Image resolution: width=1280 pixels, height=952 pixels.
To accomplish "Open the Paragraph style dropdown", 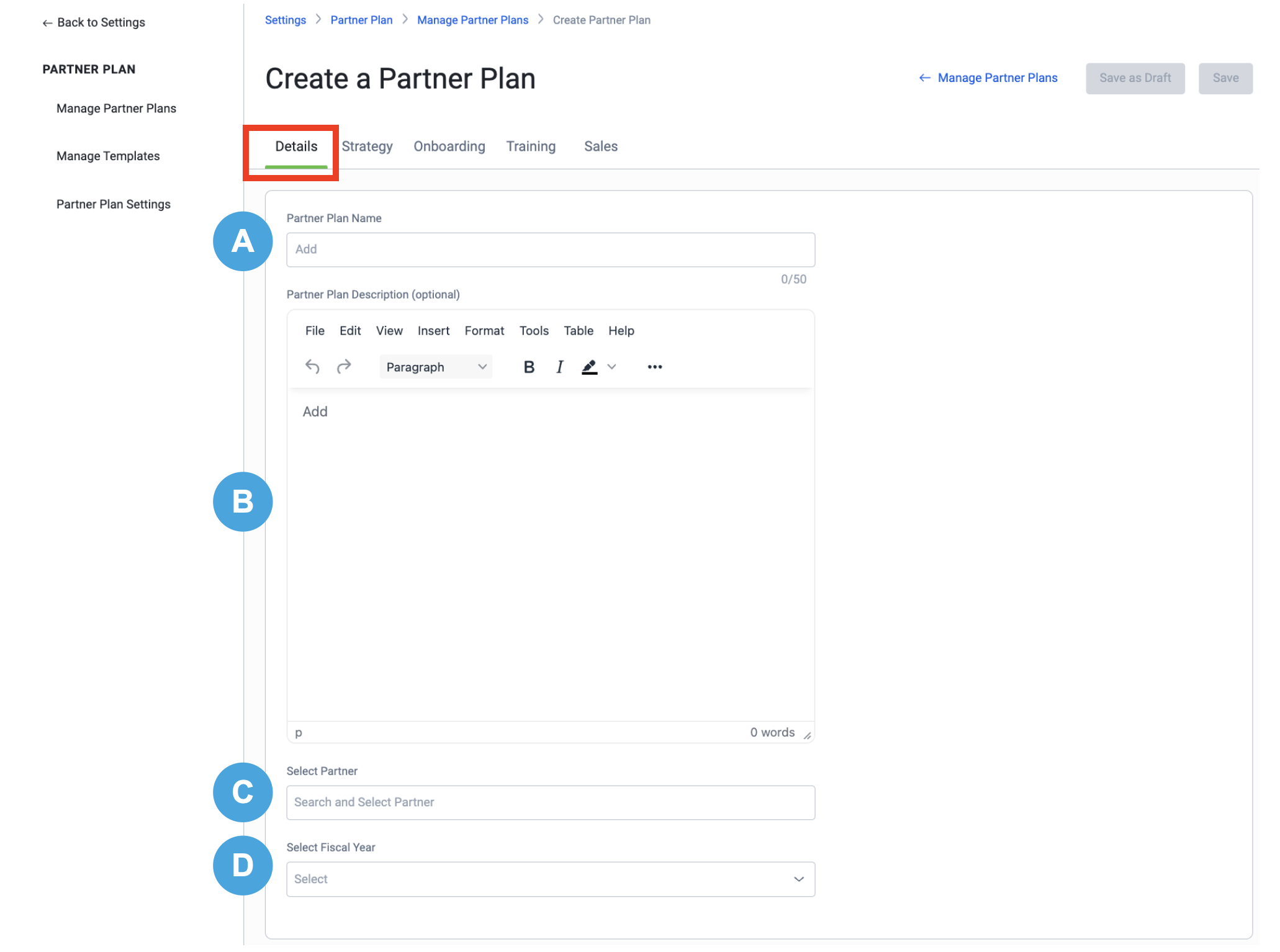I will click(x=436, y=367).
